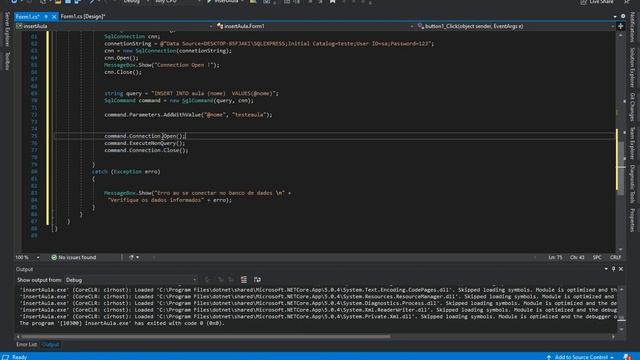Open the Git Changes side tab
This screenshot has width=640, height=360.
coord(632,107)
